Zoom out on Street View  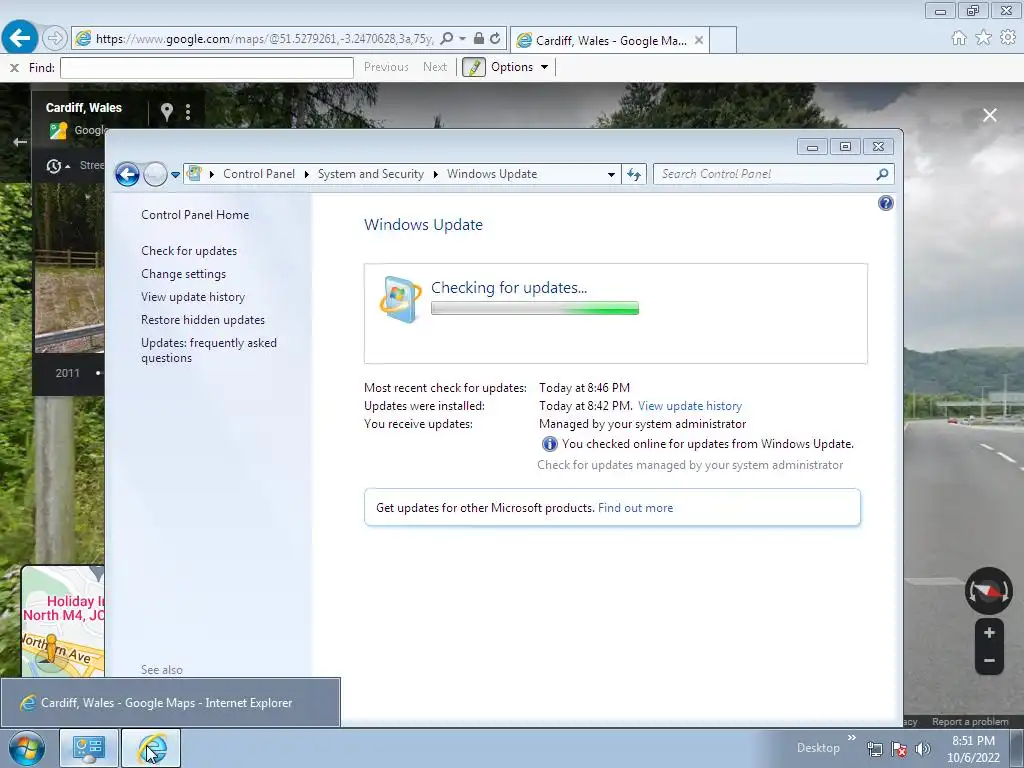[x=989, y=660]
